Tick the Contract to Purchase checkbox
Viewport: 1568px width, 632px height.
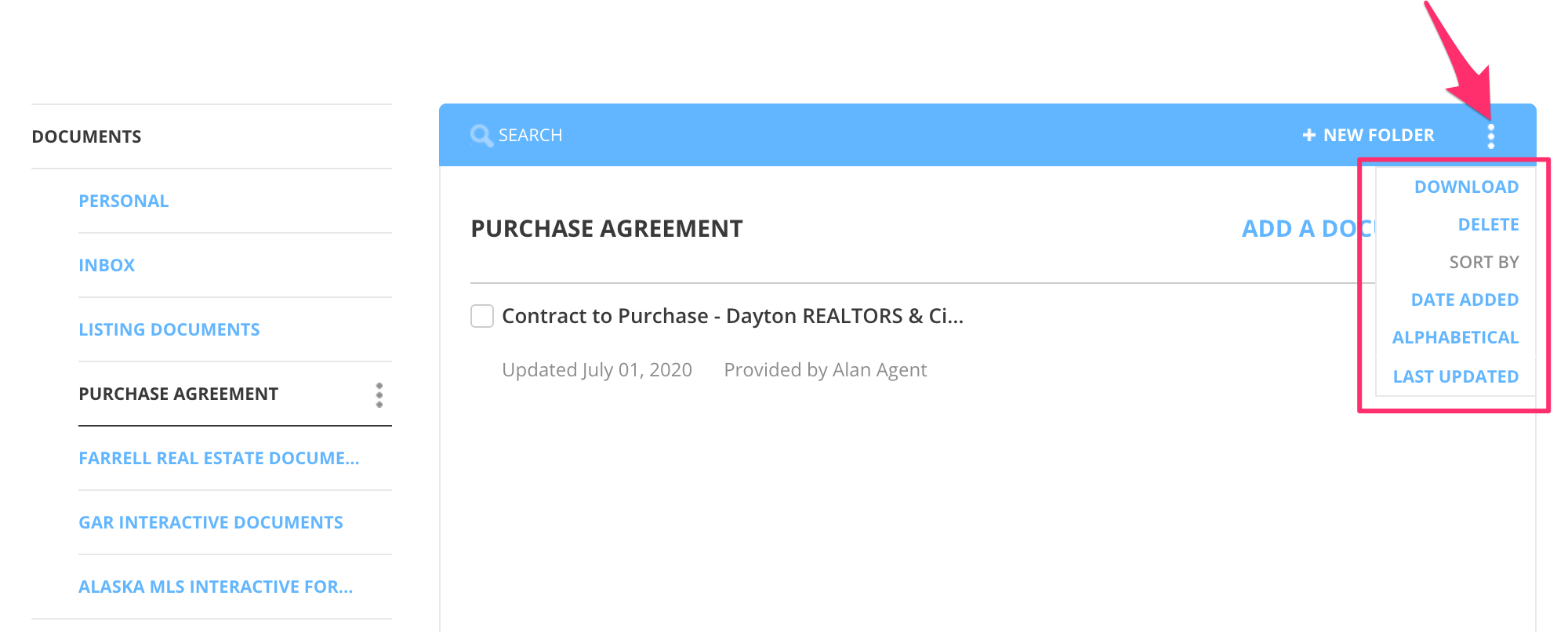[x=482, y=316]
